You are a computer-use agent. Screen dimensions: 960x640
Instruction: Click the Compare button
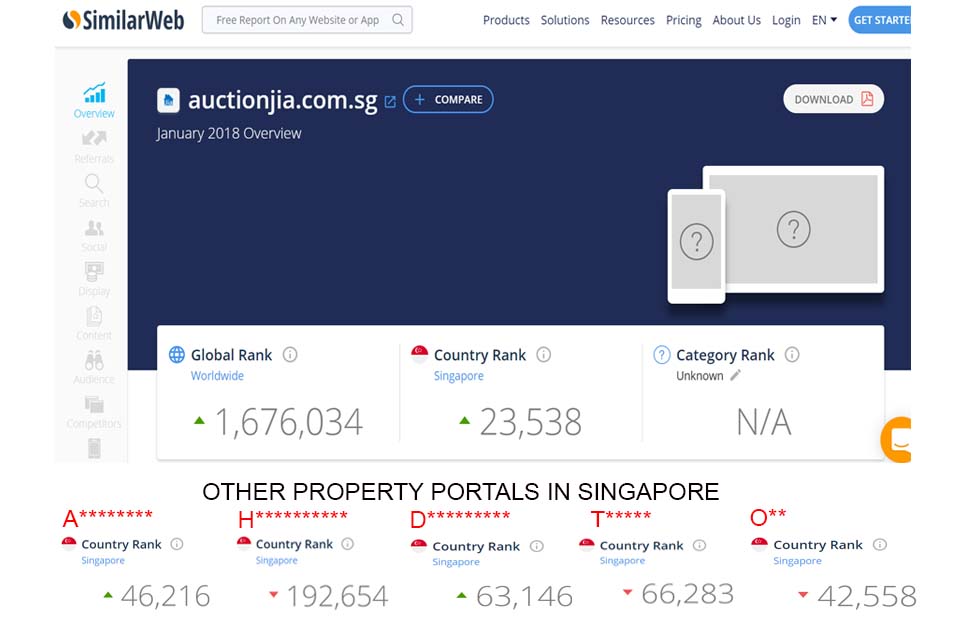coord(448,99)
